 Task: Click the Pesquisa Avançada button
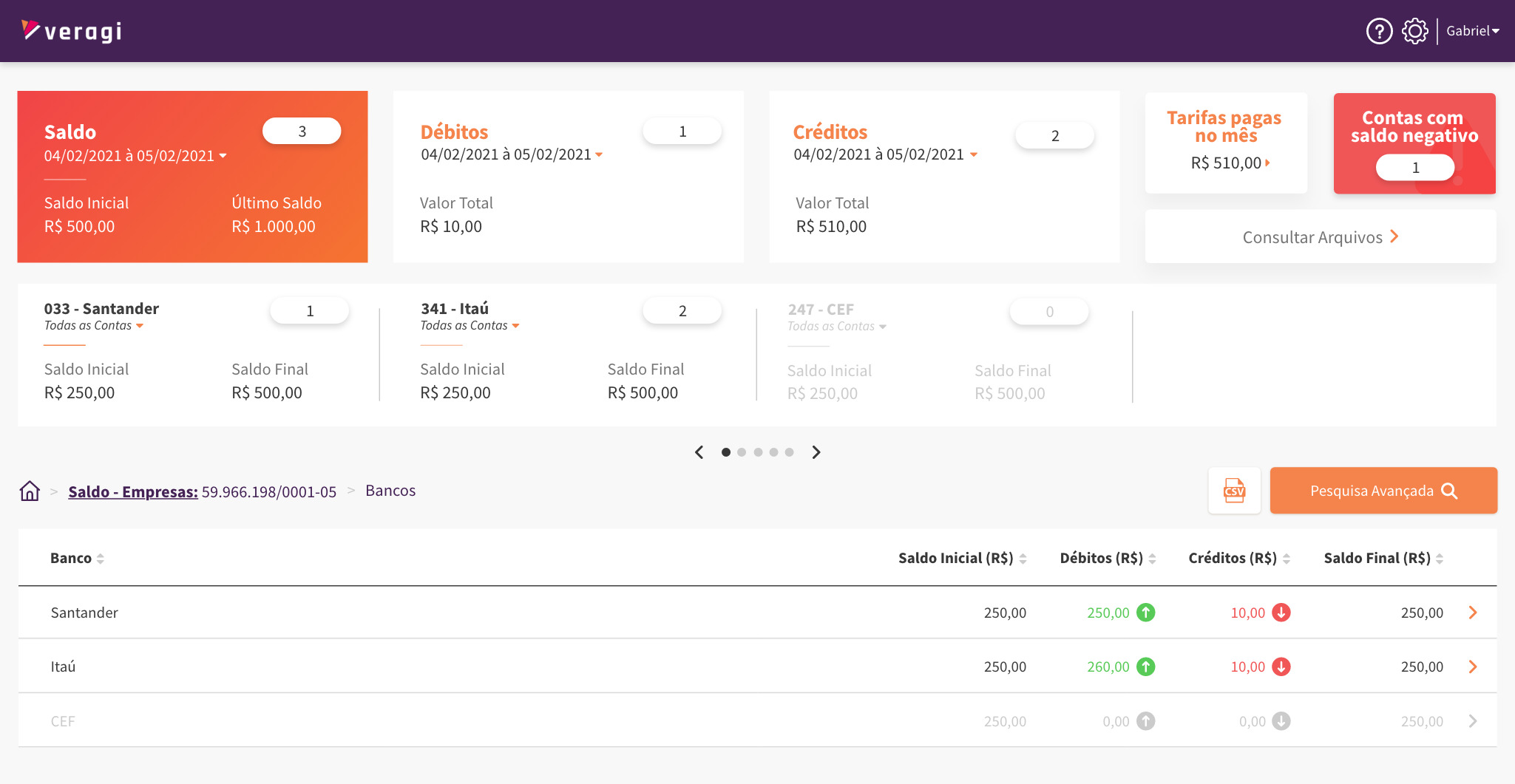1383,491
